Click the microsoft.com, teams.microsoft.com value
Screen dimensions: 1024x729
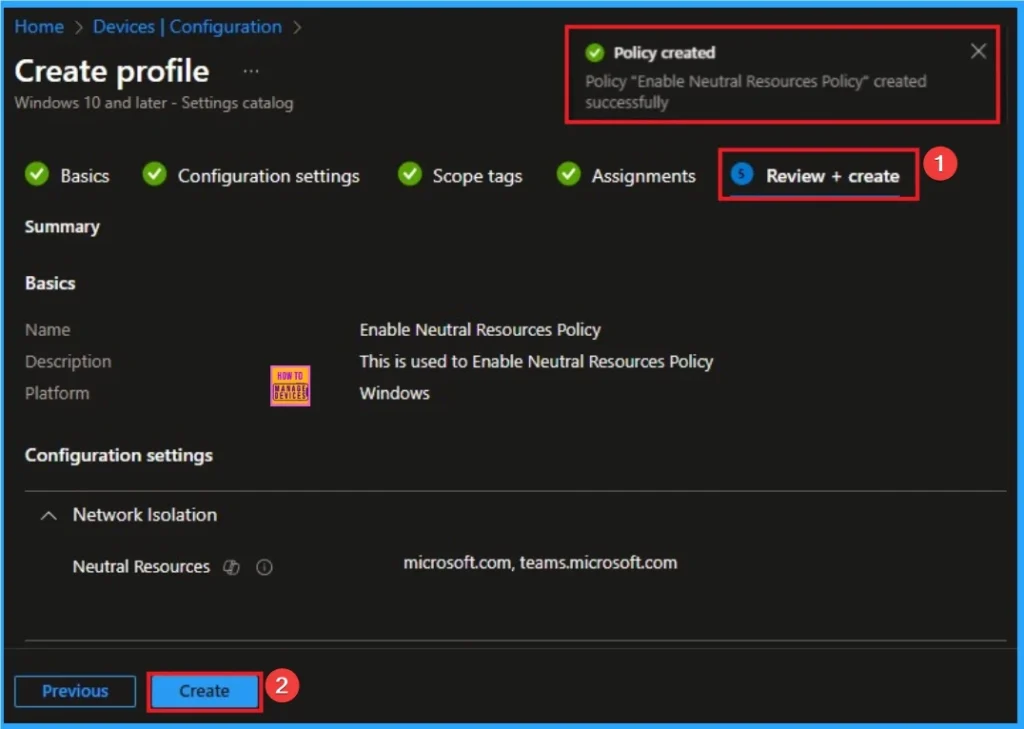(x=540, y=563)
